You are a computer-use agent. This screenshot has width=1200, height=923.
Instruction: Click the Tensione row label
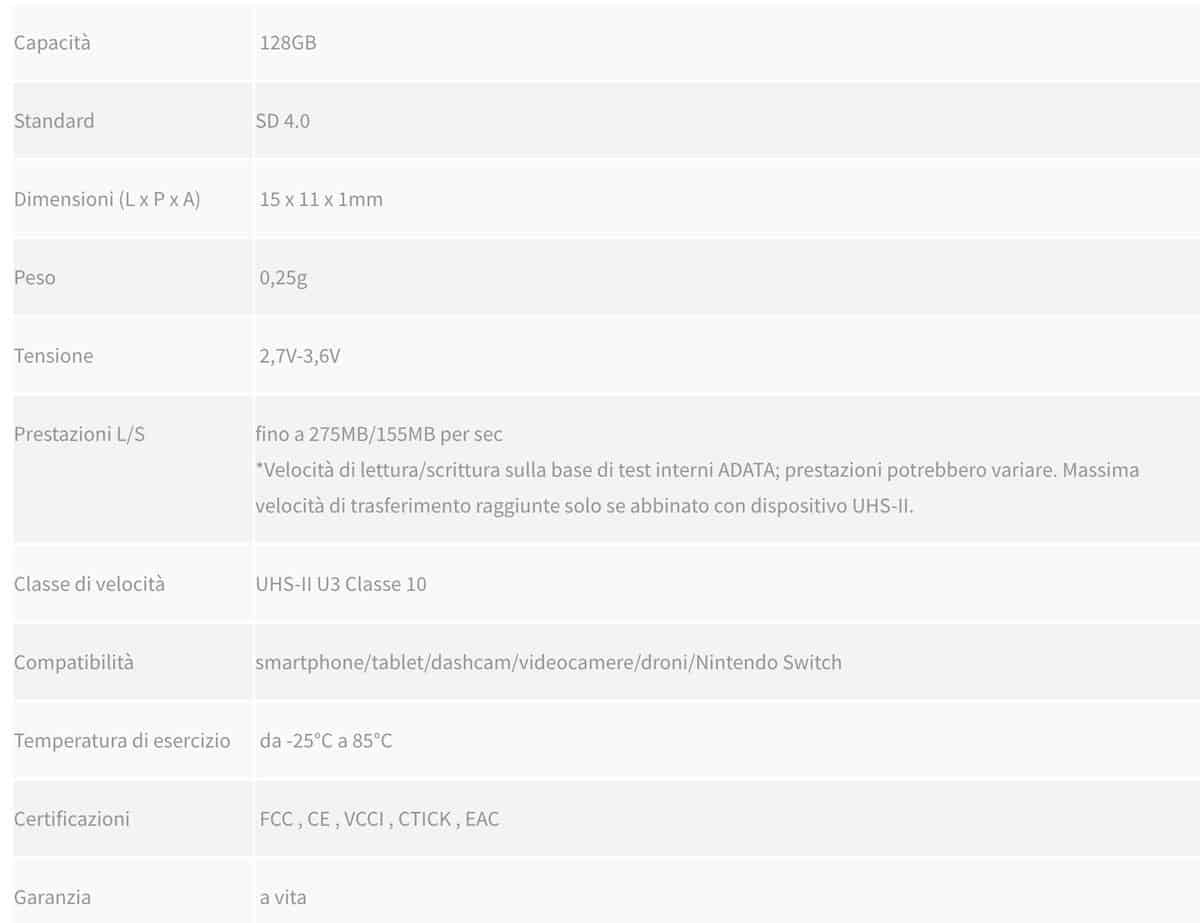(x=53, y=356)
